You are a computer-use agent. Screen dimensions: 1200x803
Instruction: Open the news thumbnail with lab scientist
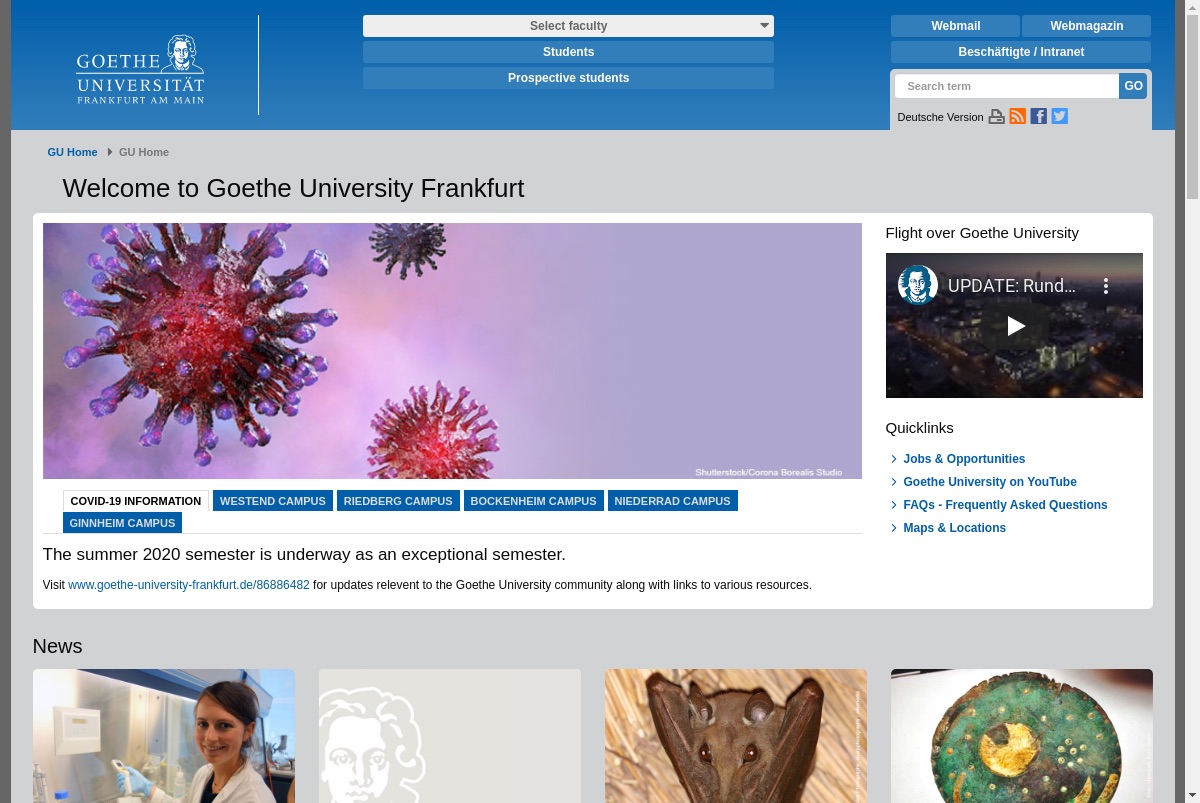tap(164, 736)
